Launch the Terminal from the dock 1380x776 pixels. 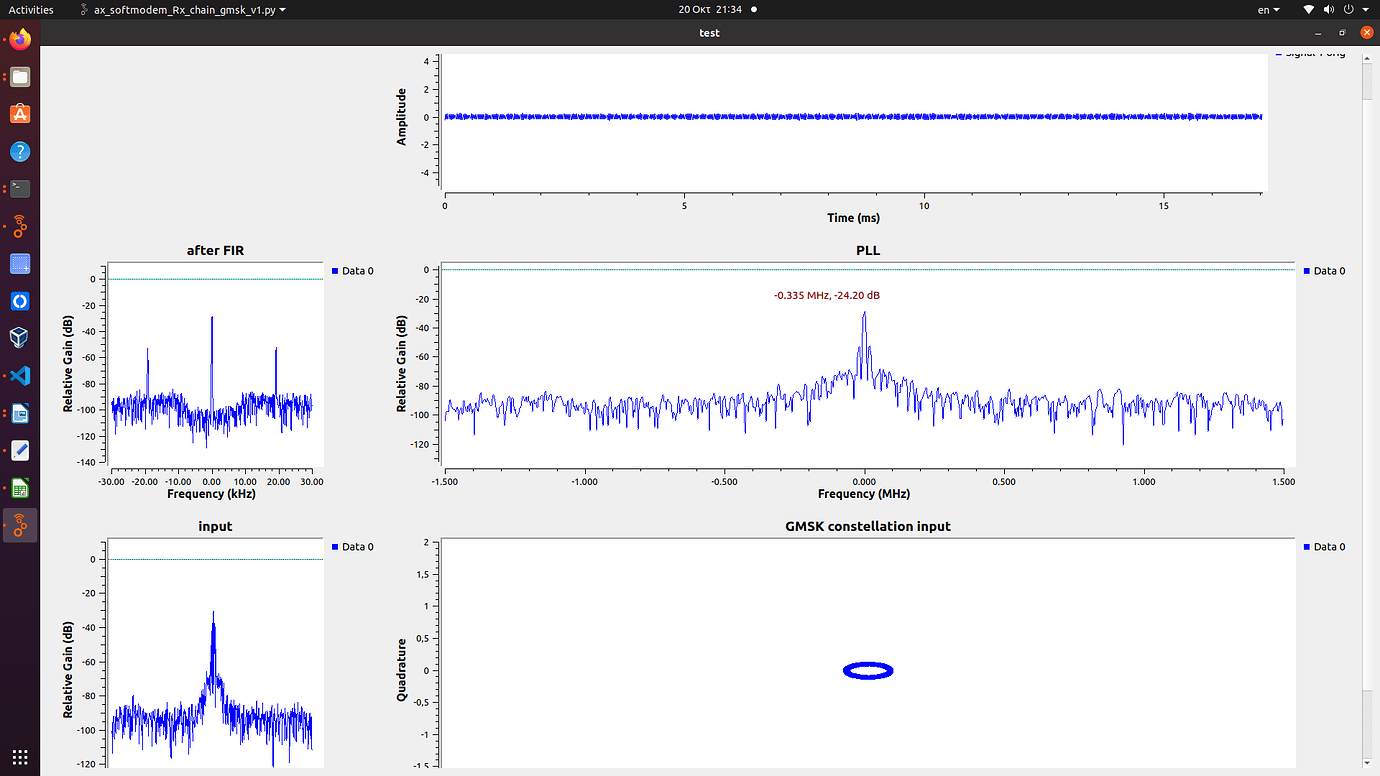click(19, 188)
